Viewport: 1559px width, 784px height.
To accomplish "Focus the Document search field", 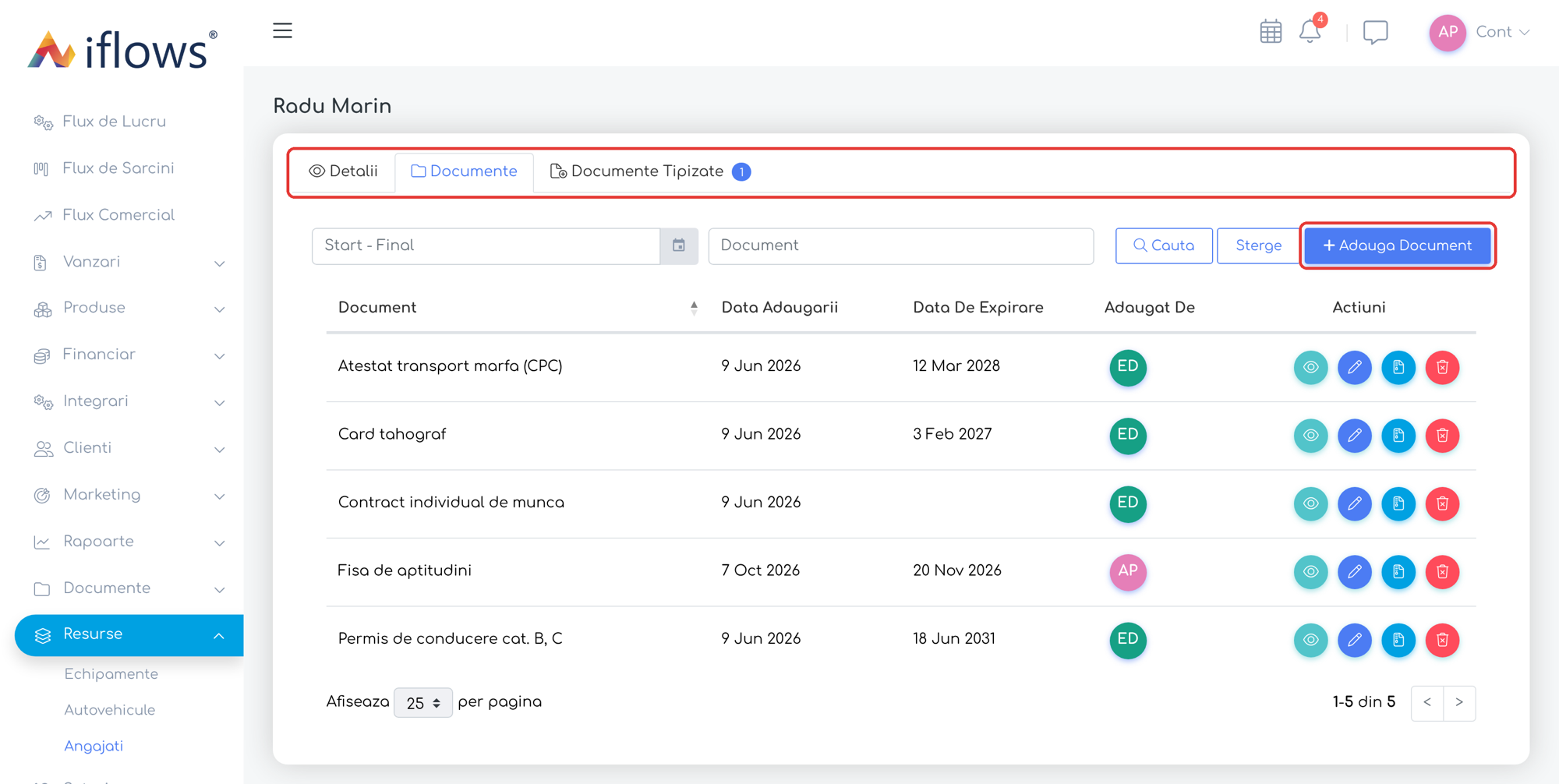I will [901, 245].
